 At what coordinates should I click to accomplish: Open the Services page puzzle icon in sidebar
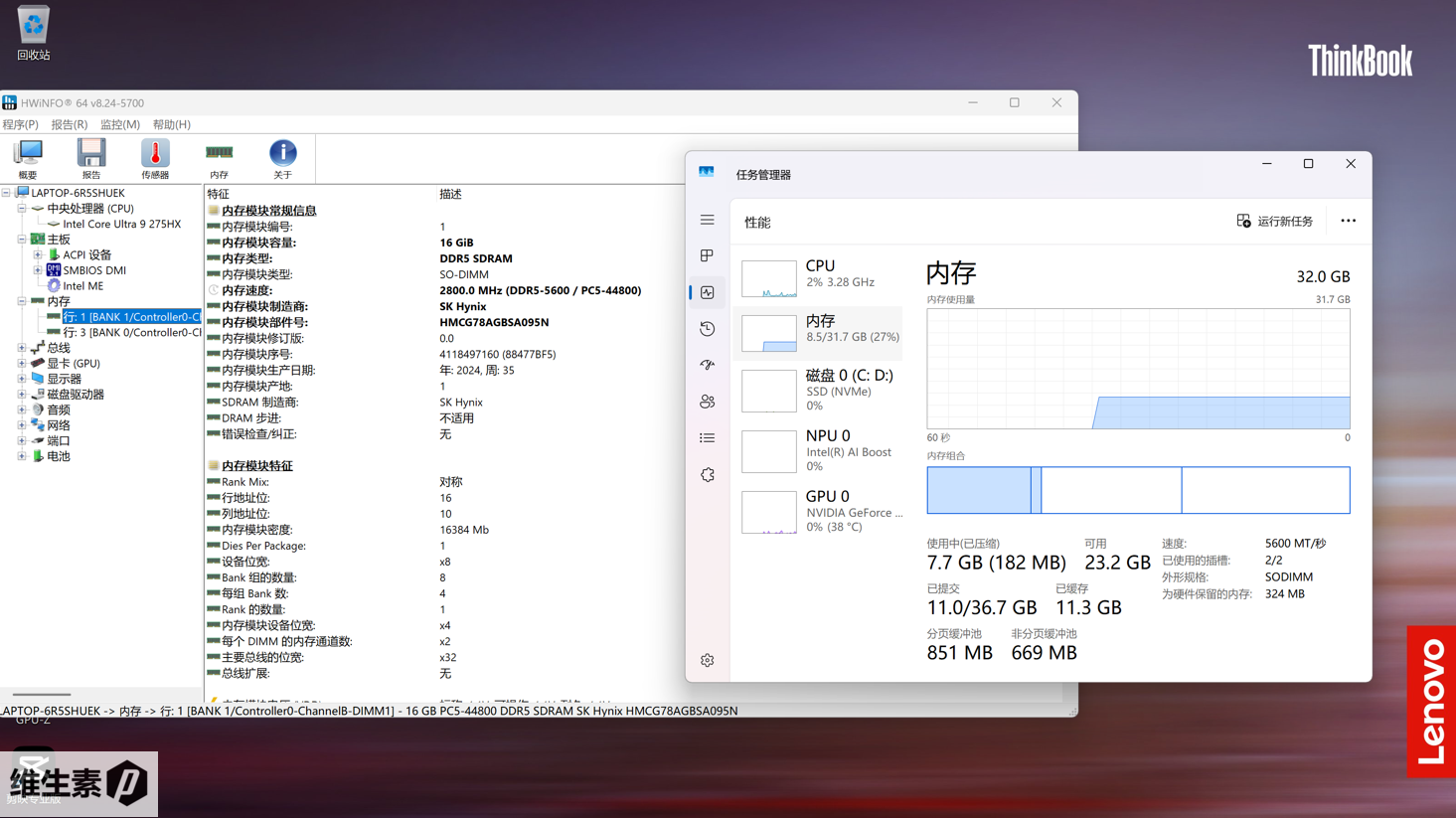click(x=708, y=475)
